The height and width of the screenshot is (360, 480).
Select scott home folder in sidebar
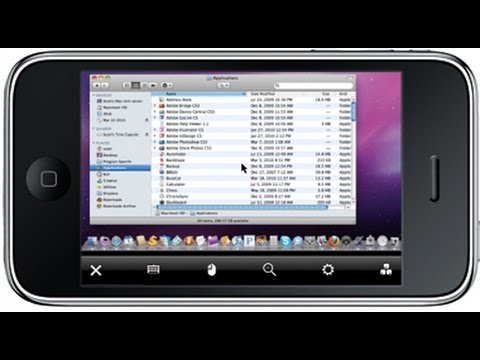tap(104, 149)
